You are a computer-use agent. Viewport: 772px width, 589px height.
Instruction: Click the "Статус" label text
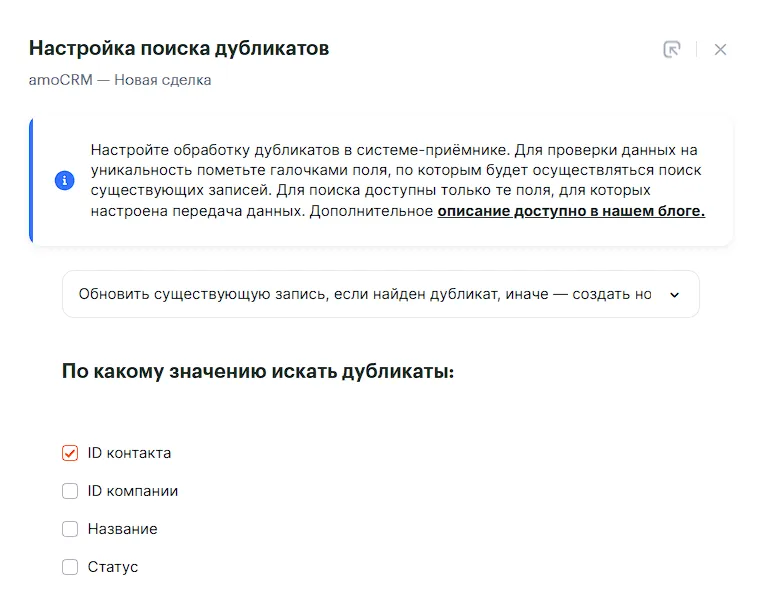tap(113, 567)
